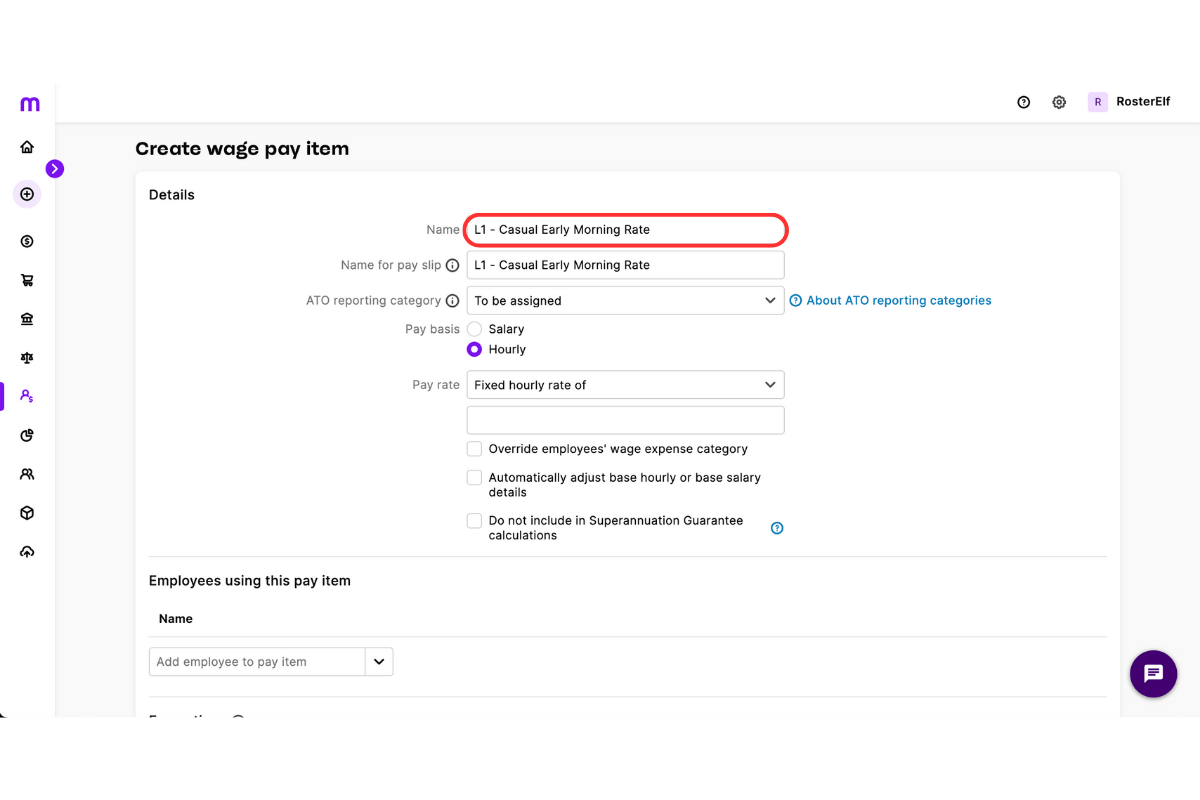Enable Override employees' wage expense category
The height and width of the screenshot is (800, 1200).
coord(475,449)
